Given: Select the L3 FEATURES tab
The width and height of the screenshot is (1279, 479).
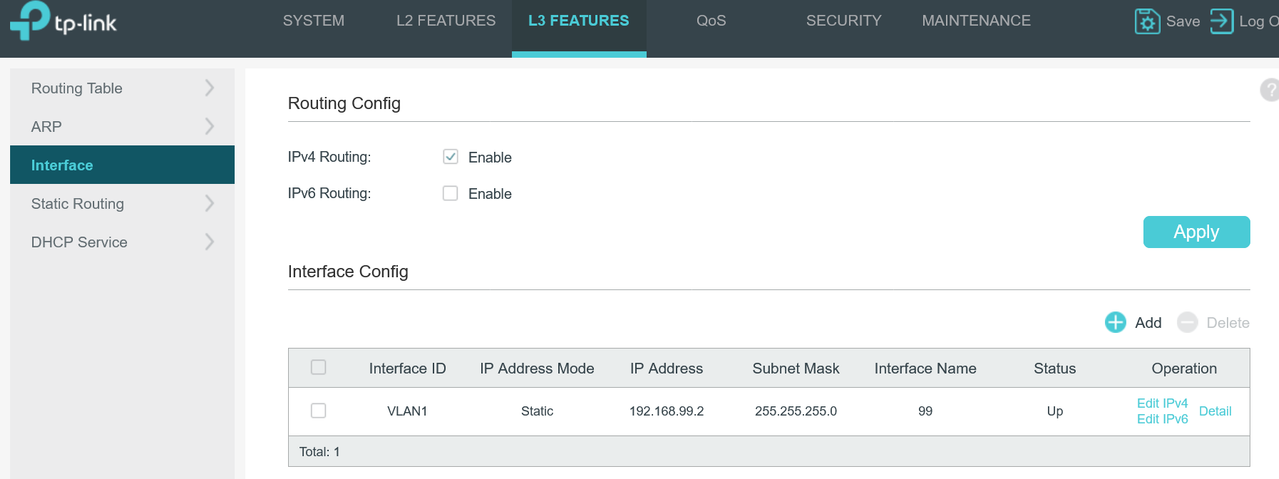Looking at the screenshot, I should pyautogui.click(x=579, y=21).
